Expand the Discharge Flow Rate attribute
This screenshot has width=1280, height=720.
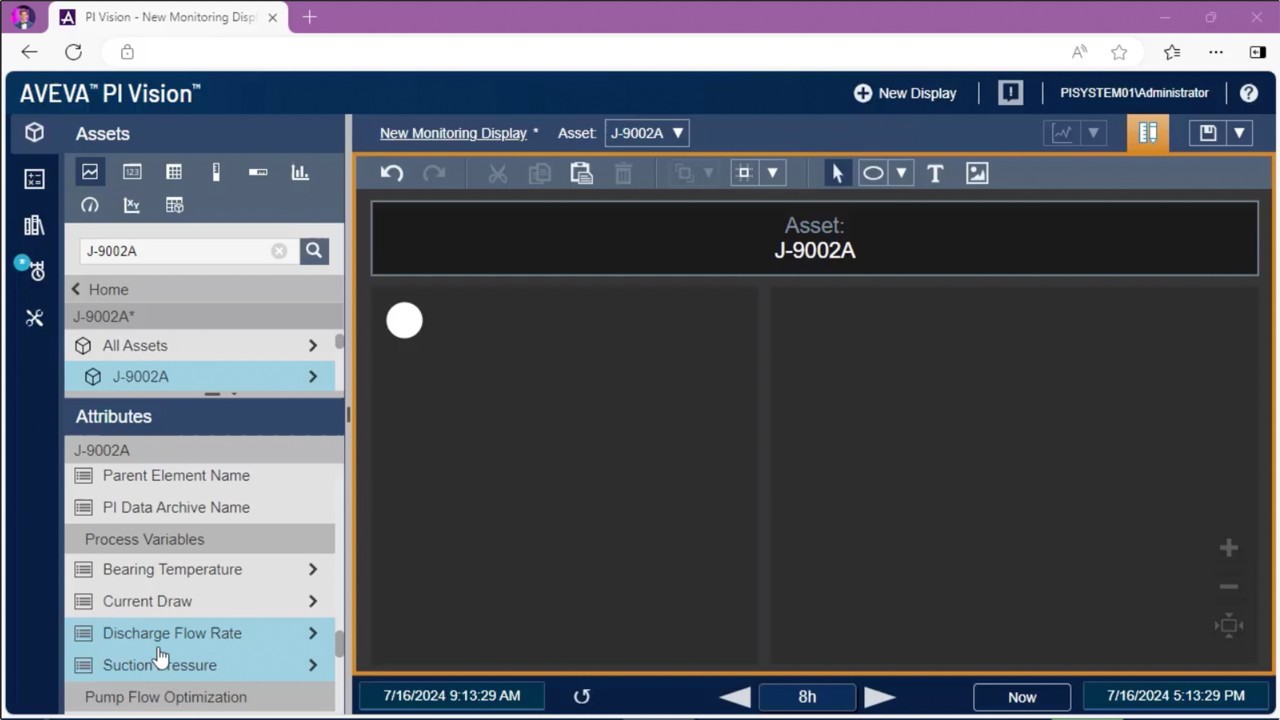point(312,633)
